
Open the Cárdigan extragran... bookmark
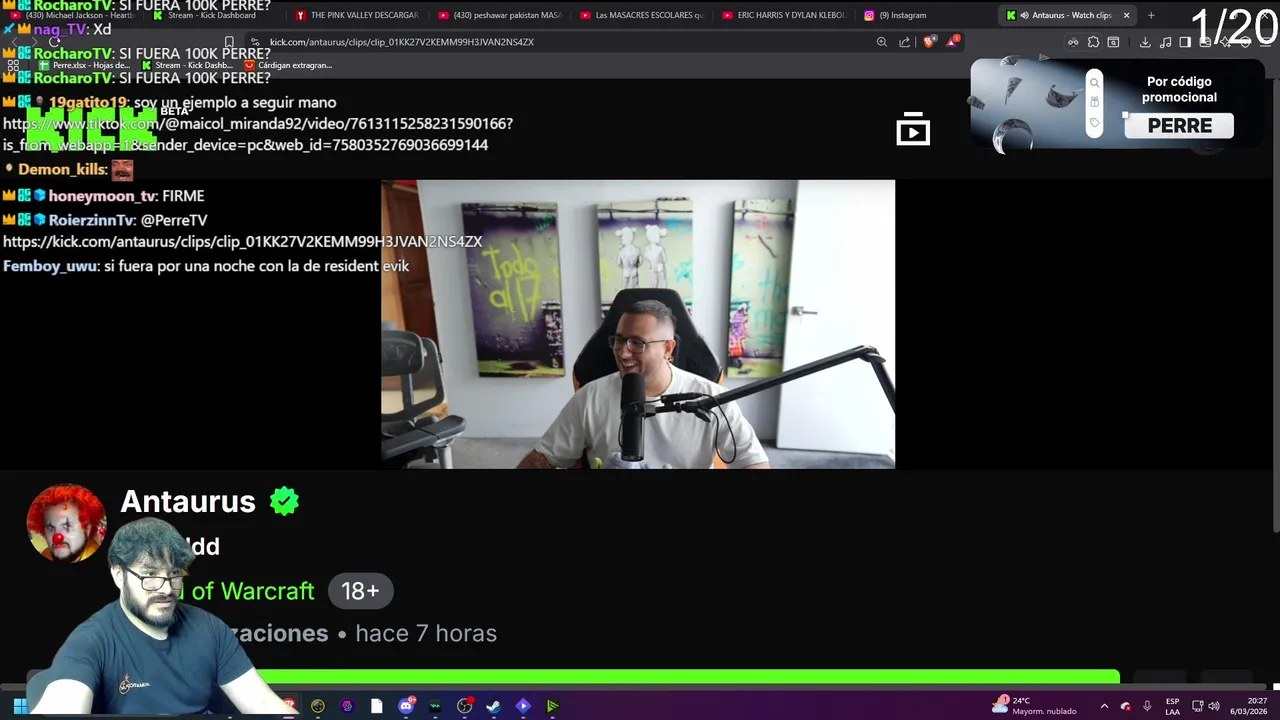click(x=288, y=65)
